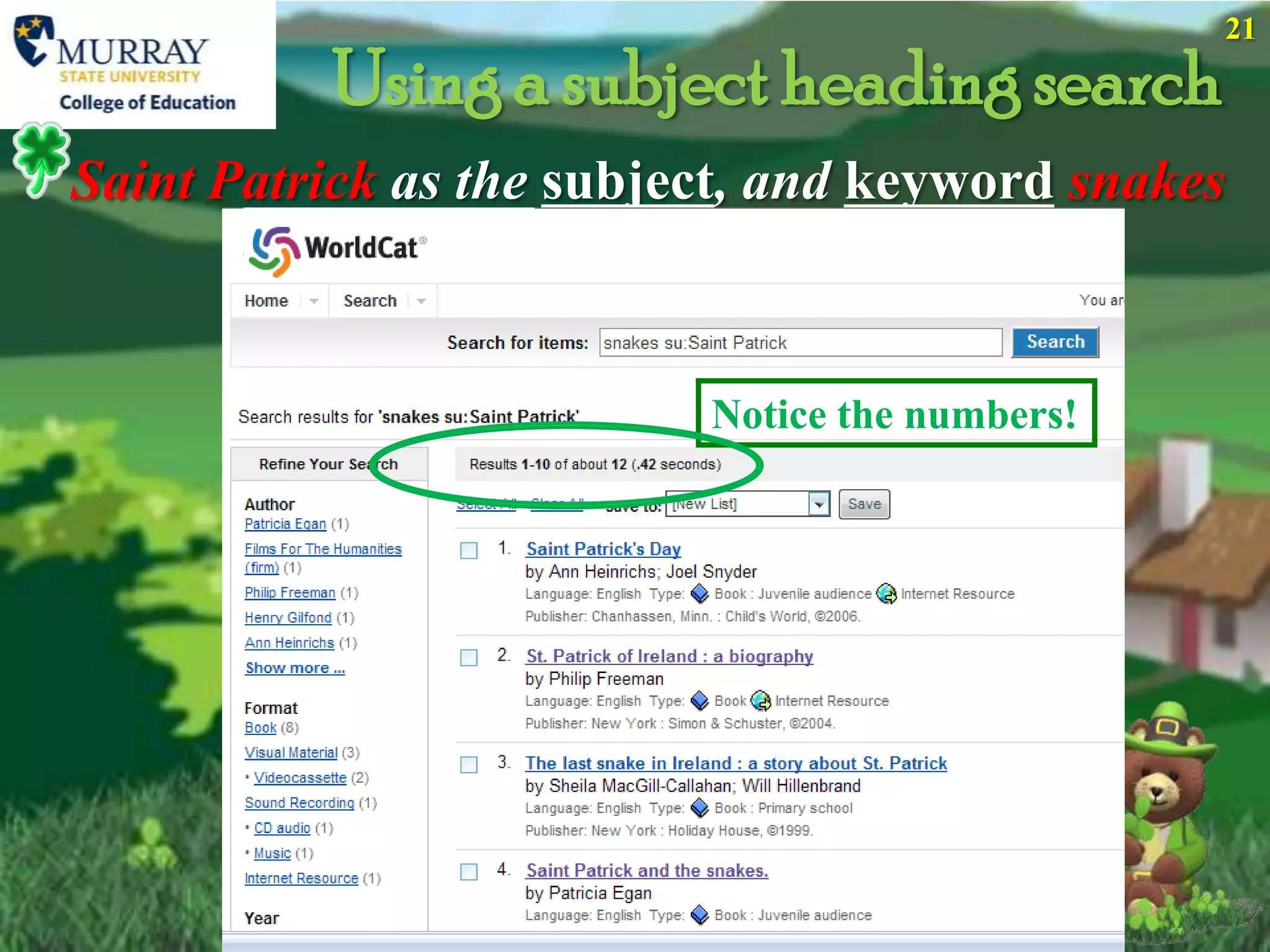Open the Saint Patrick's Day title link
Screen dimensions: 1270x952
click(x=603, y=549)
